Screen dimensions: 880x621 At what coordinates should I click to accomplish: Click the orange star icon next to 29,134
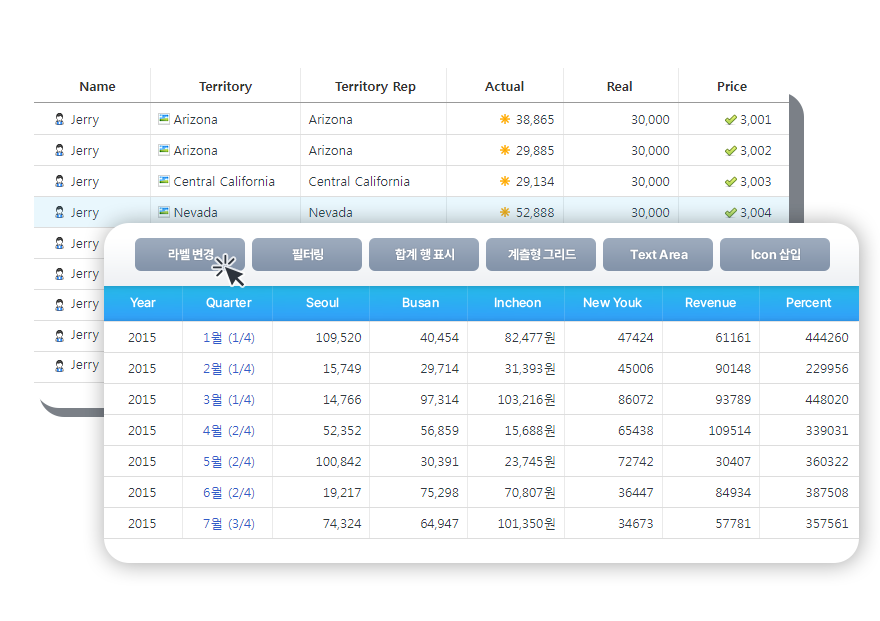505,181
